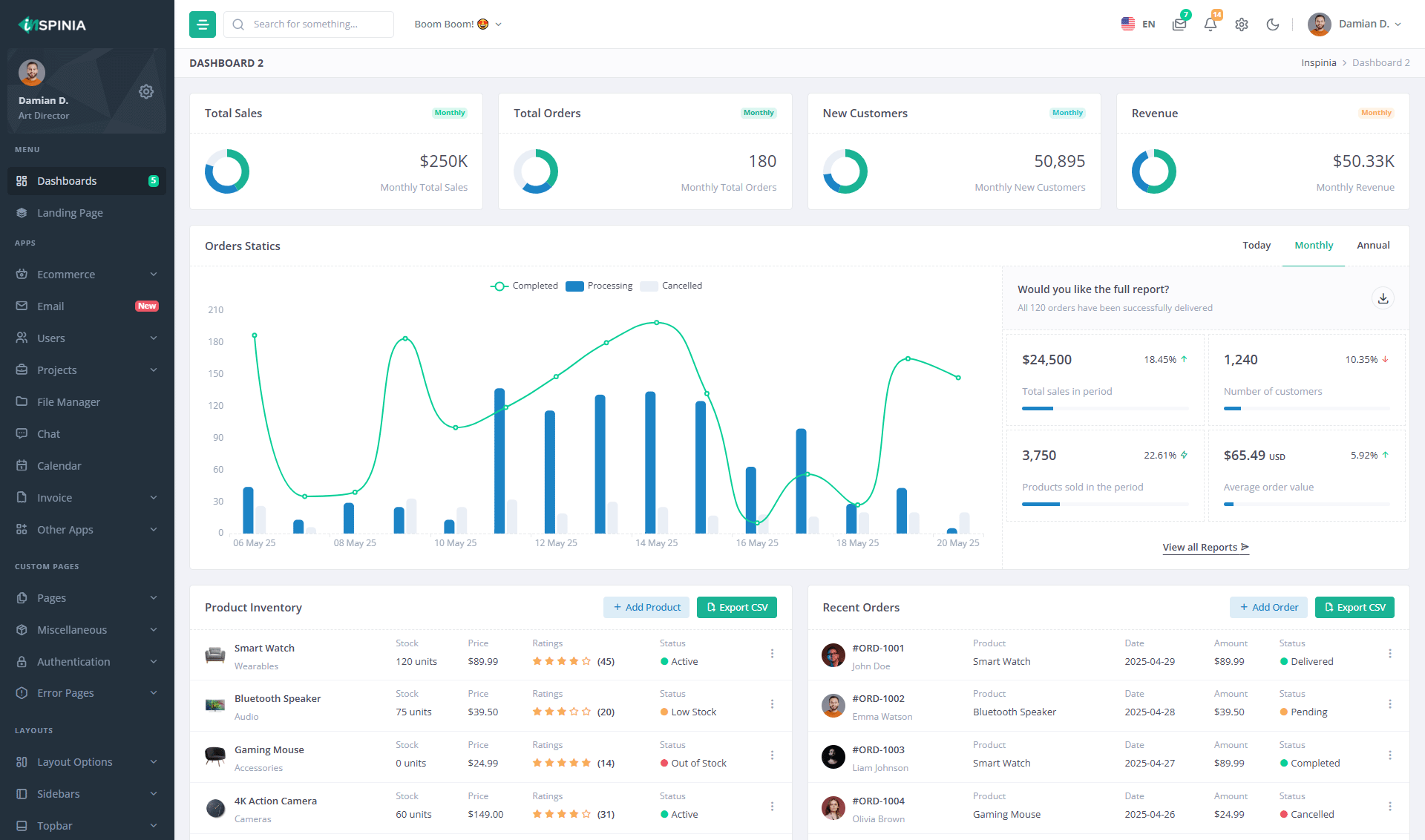Click the settings gear in the topbar
The image size is (1425, 840).
tap(1242, 24)
